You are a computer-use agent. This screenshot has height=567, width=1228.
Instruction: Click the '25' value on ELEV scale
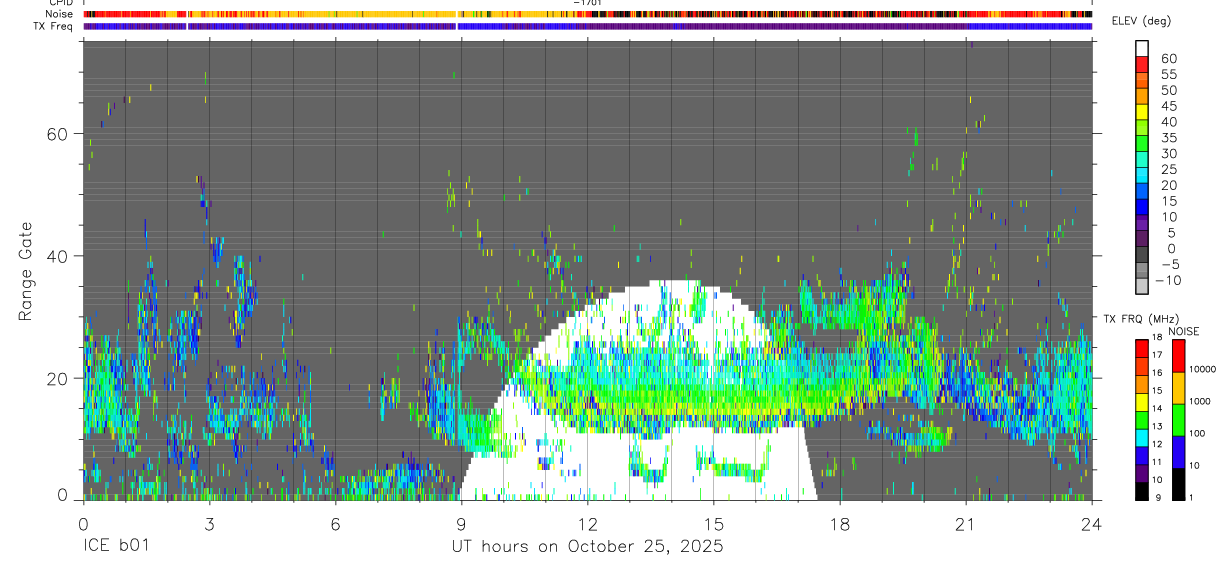tap(1169, 170)
